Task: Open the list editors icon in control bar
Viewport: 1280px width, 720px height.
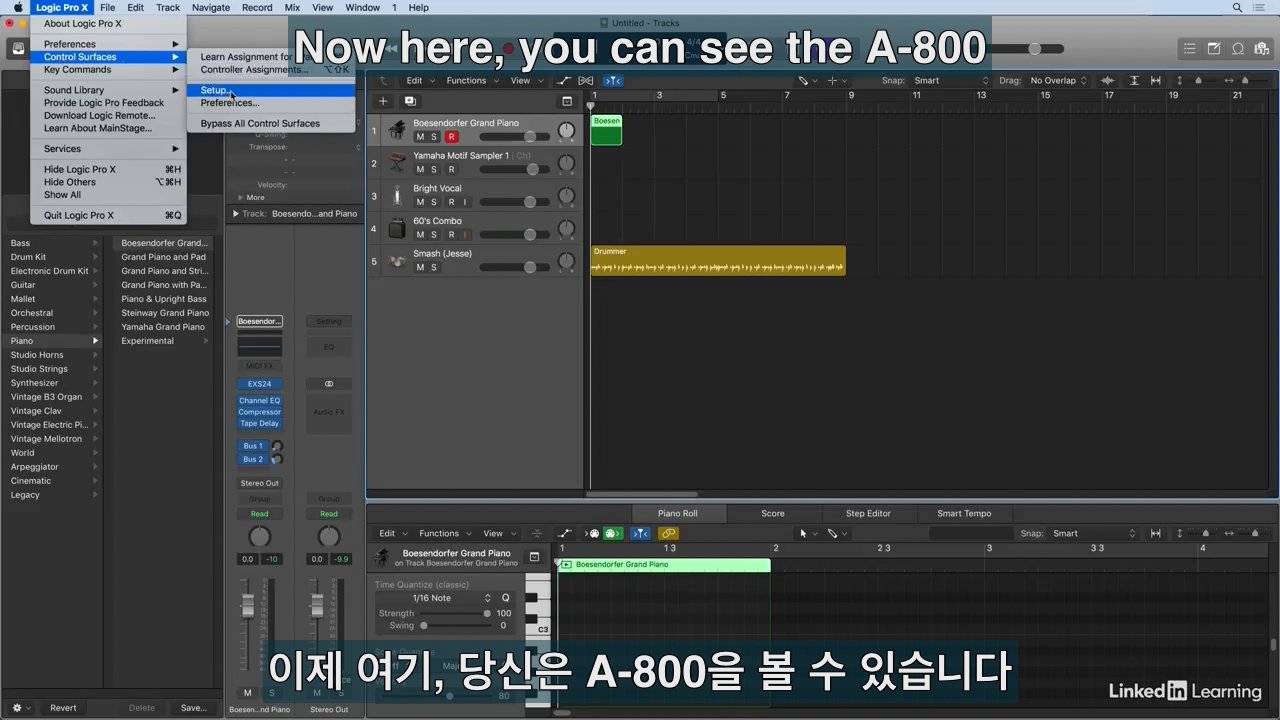Action: tap(1189, 49)
